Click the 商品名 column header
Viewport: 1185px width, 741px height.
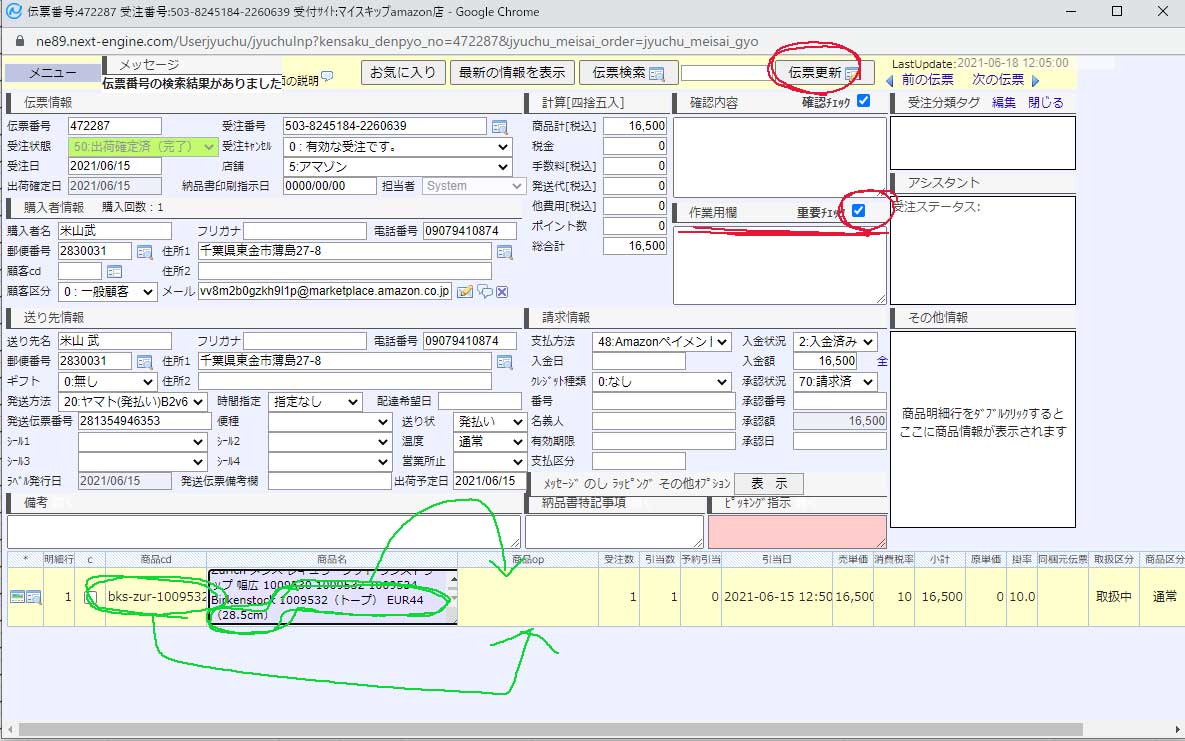click(332, 560)
